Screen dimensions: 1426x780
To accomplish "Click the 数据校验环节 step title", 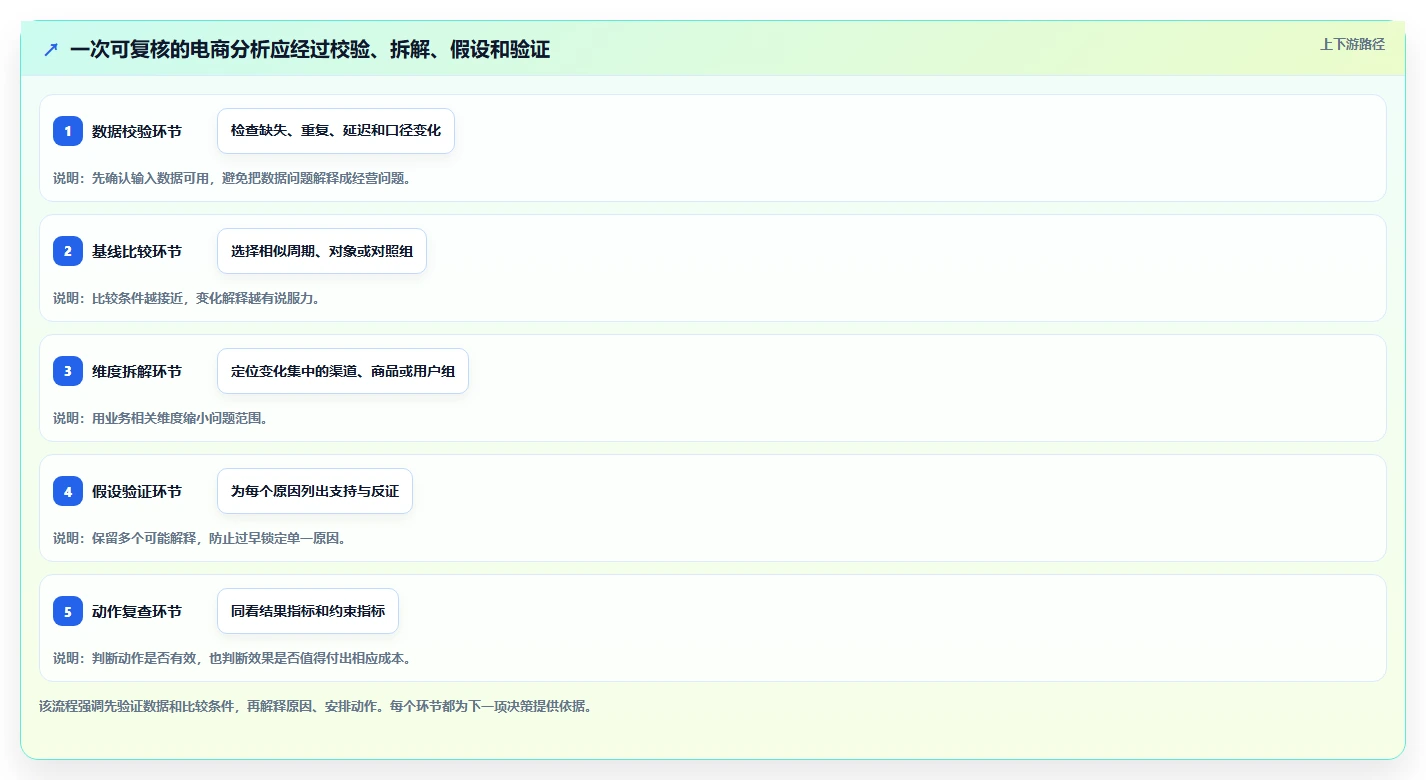I will (137, 131).
